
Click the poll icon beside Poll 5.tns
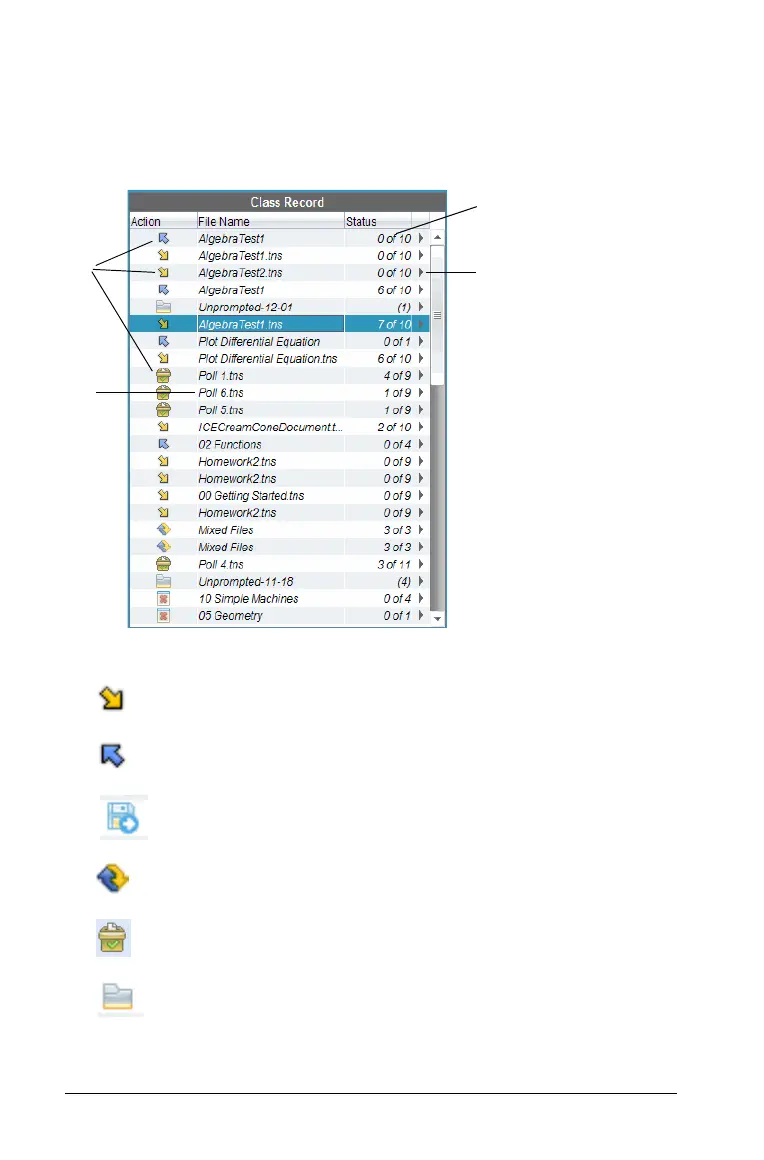(x=163, y=410)
